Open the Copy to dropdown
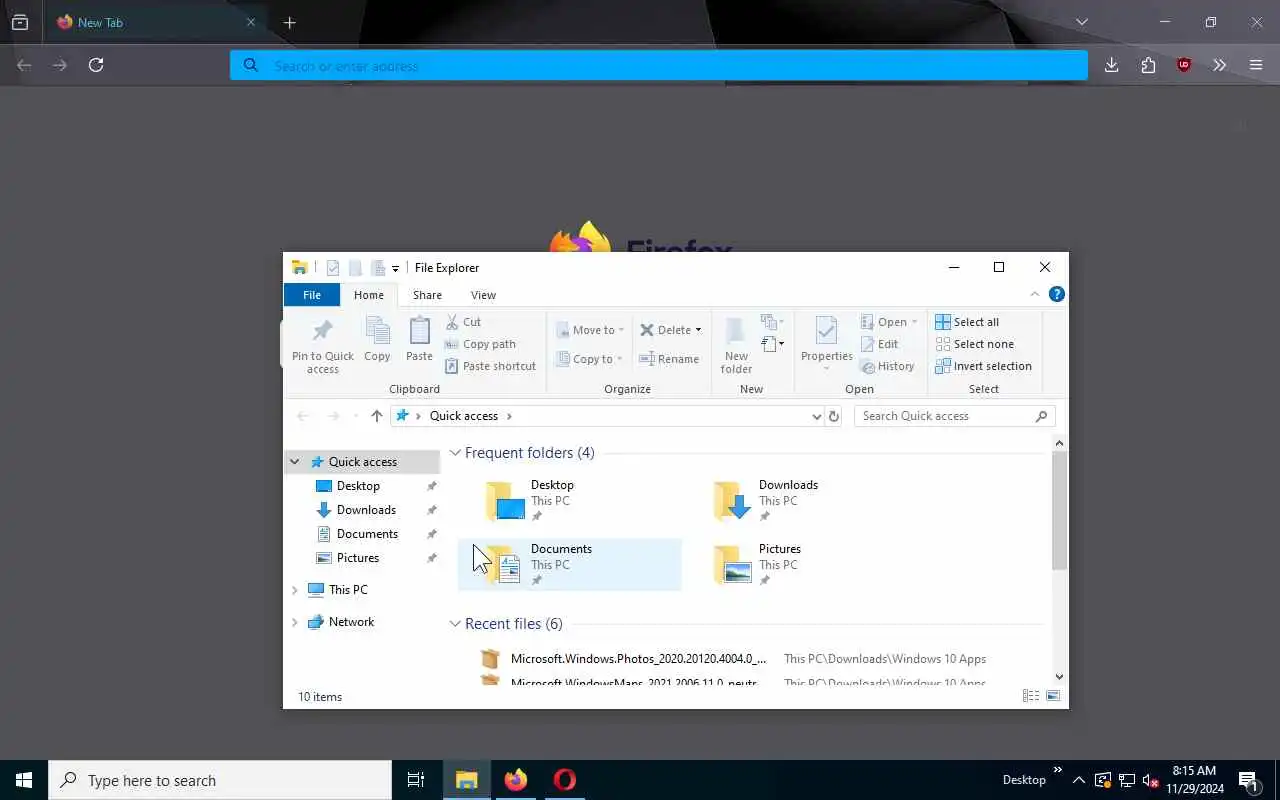 590,359
